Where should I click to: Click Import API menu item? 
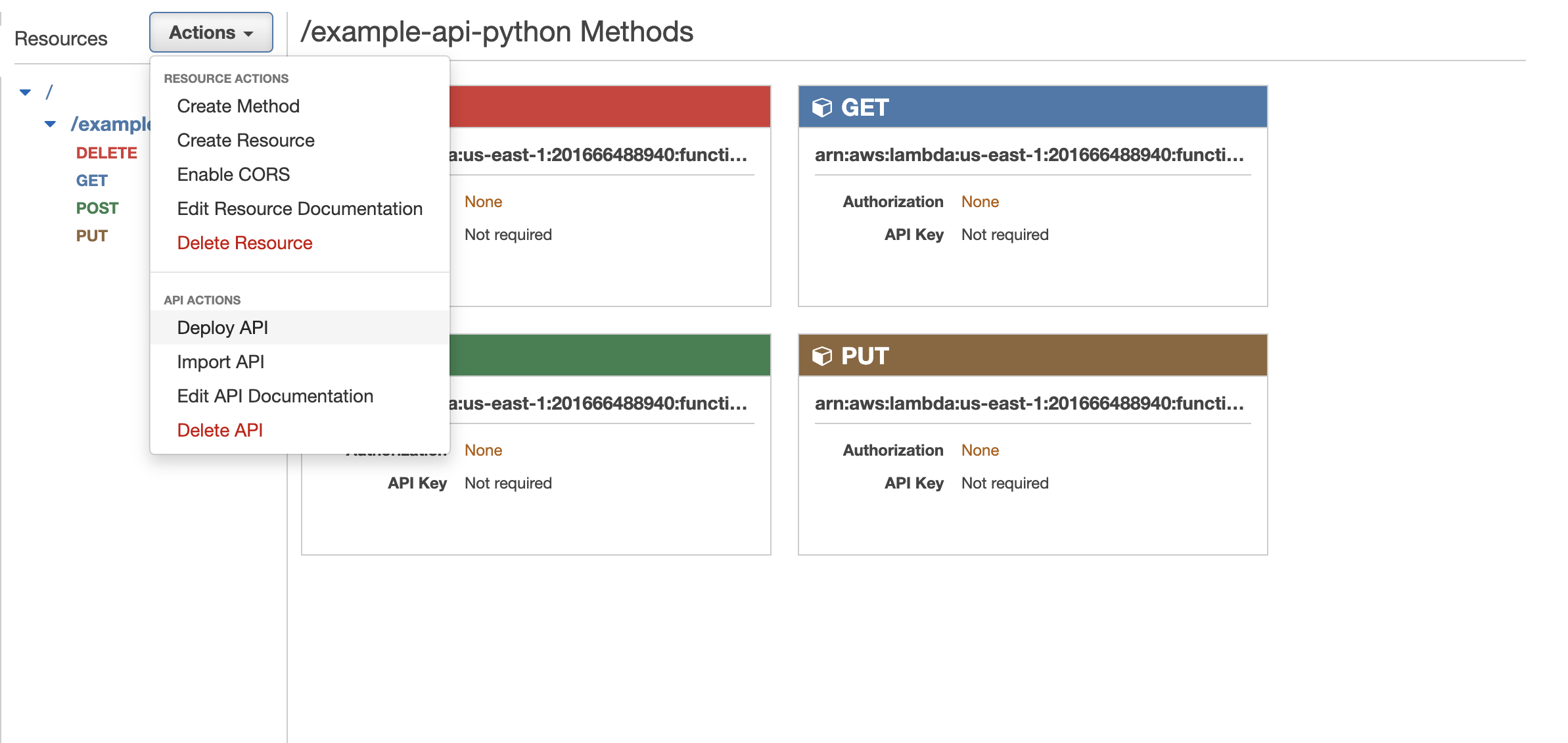pyautogui.click(x=220, y=362)
